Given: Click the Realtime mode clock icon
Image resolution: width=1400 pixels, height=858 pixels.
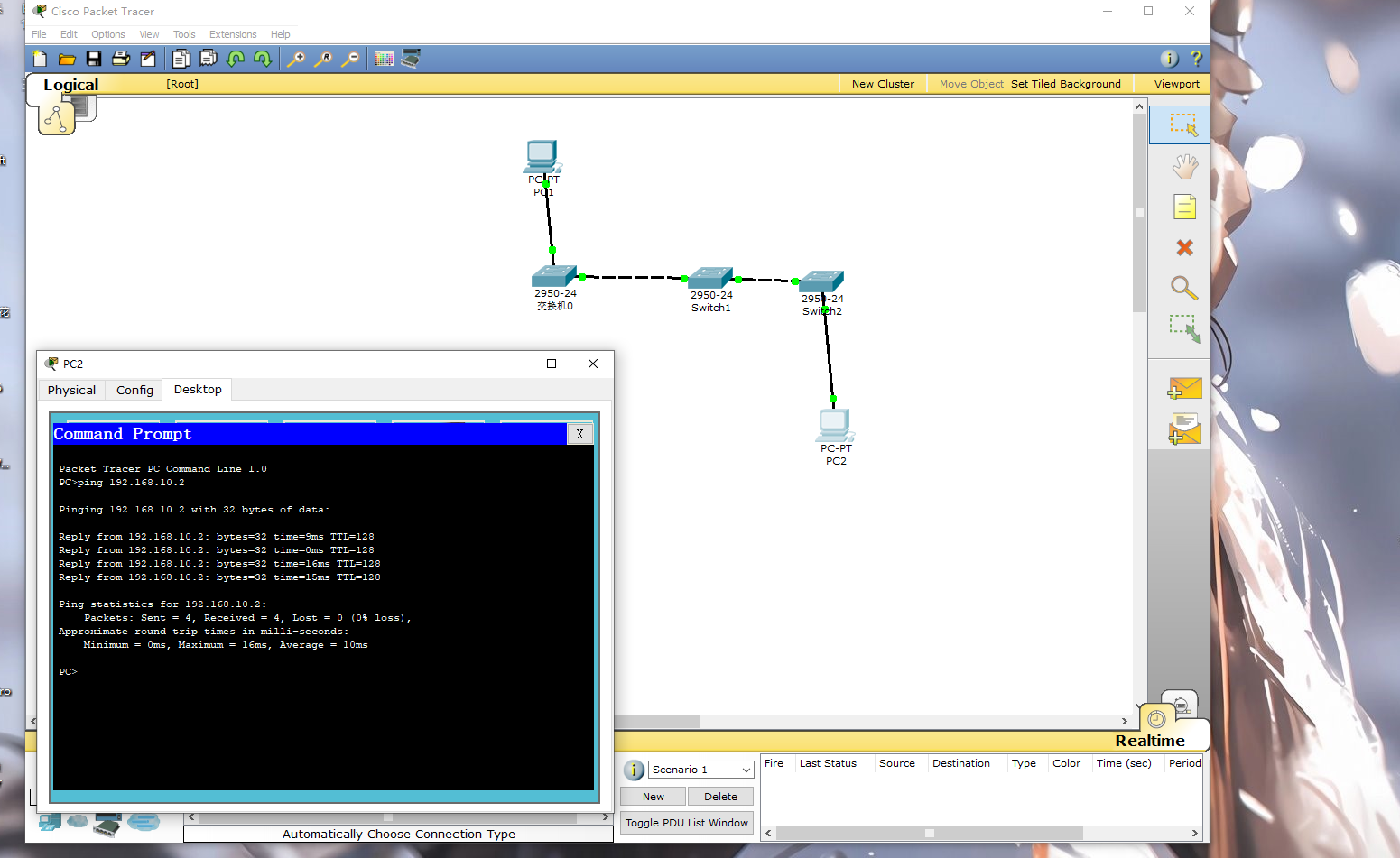Looking at the screenshot, I should click(1156, 719).
